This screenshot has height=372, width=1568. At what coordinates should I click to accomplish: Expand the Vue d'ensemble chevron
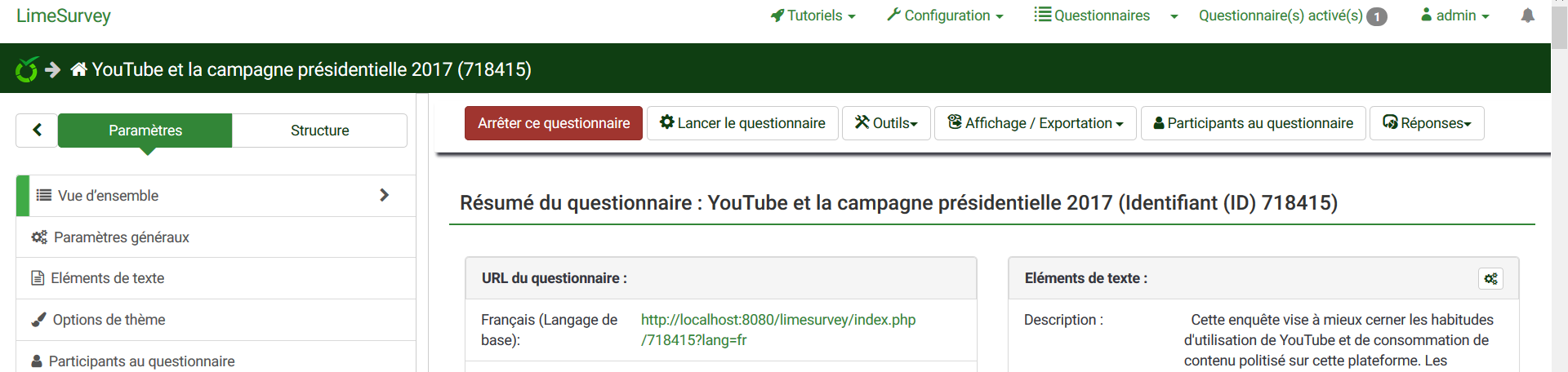[x=384, y=195]
